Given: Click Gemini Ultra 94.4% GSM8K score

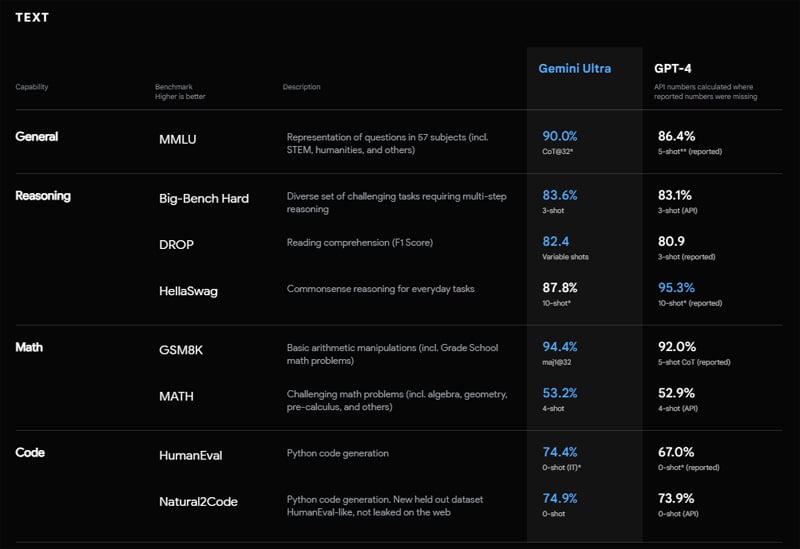Looking at the screenshot, I should point(560,347).
